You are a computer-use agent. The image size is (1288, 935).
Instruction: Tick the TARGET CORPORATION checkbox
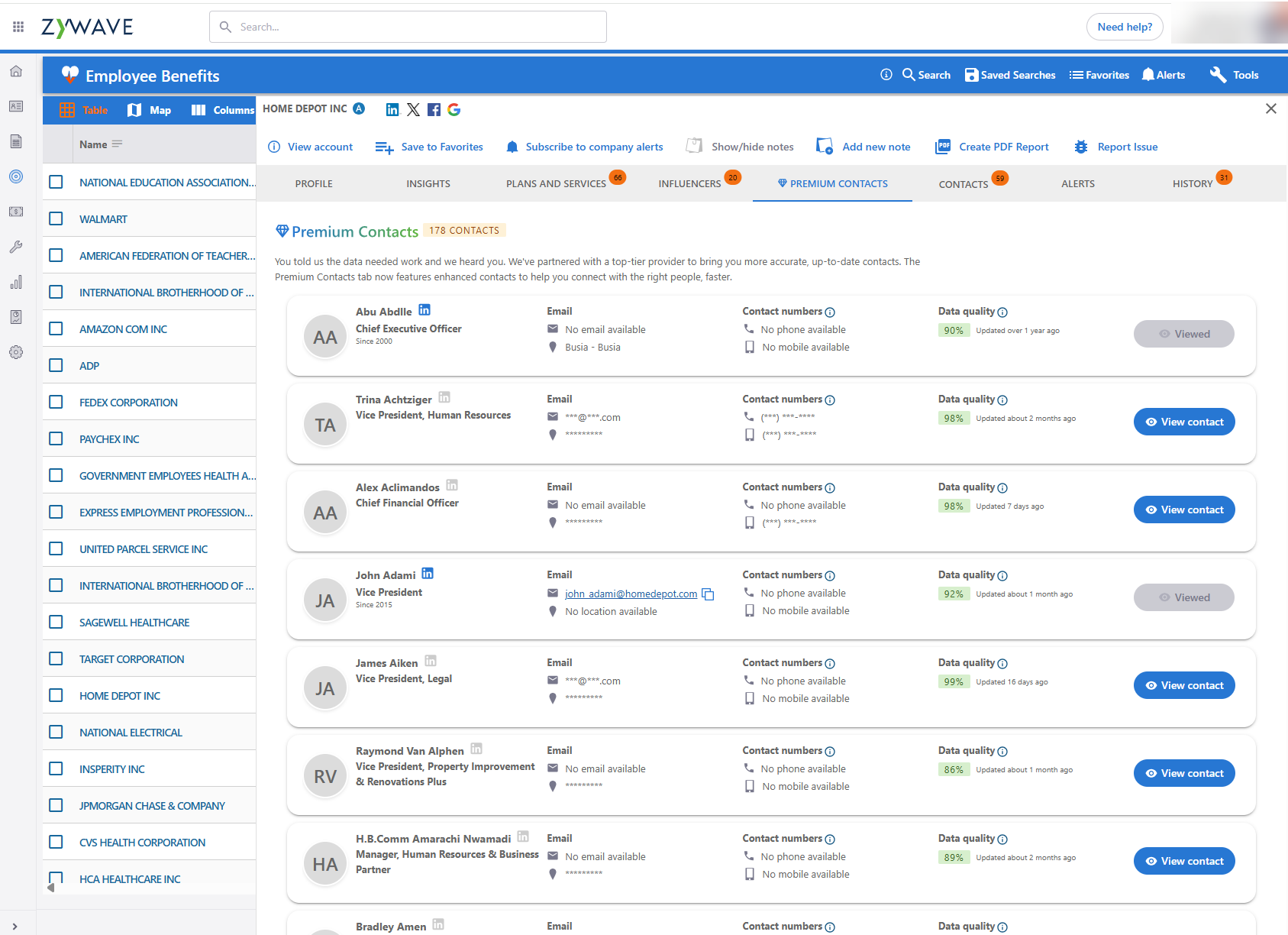click(56, 658)
